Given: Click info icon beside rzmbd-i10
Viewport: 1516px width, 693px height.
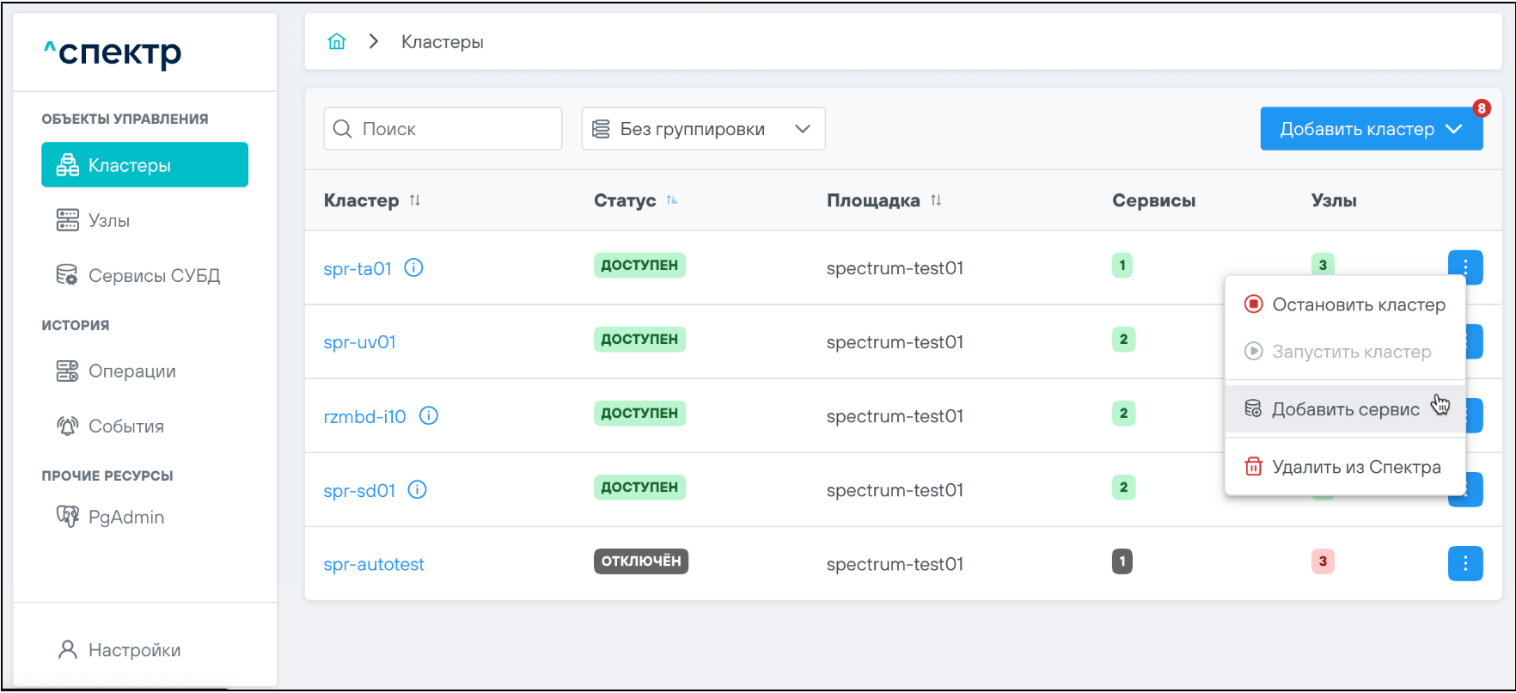Looking at the screenshot, I should [428, 416].
